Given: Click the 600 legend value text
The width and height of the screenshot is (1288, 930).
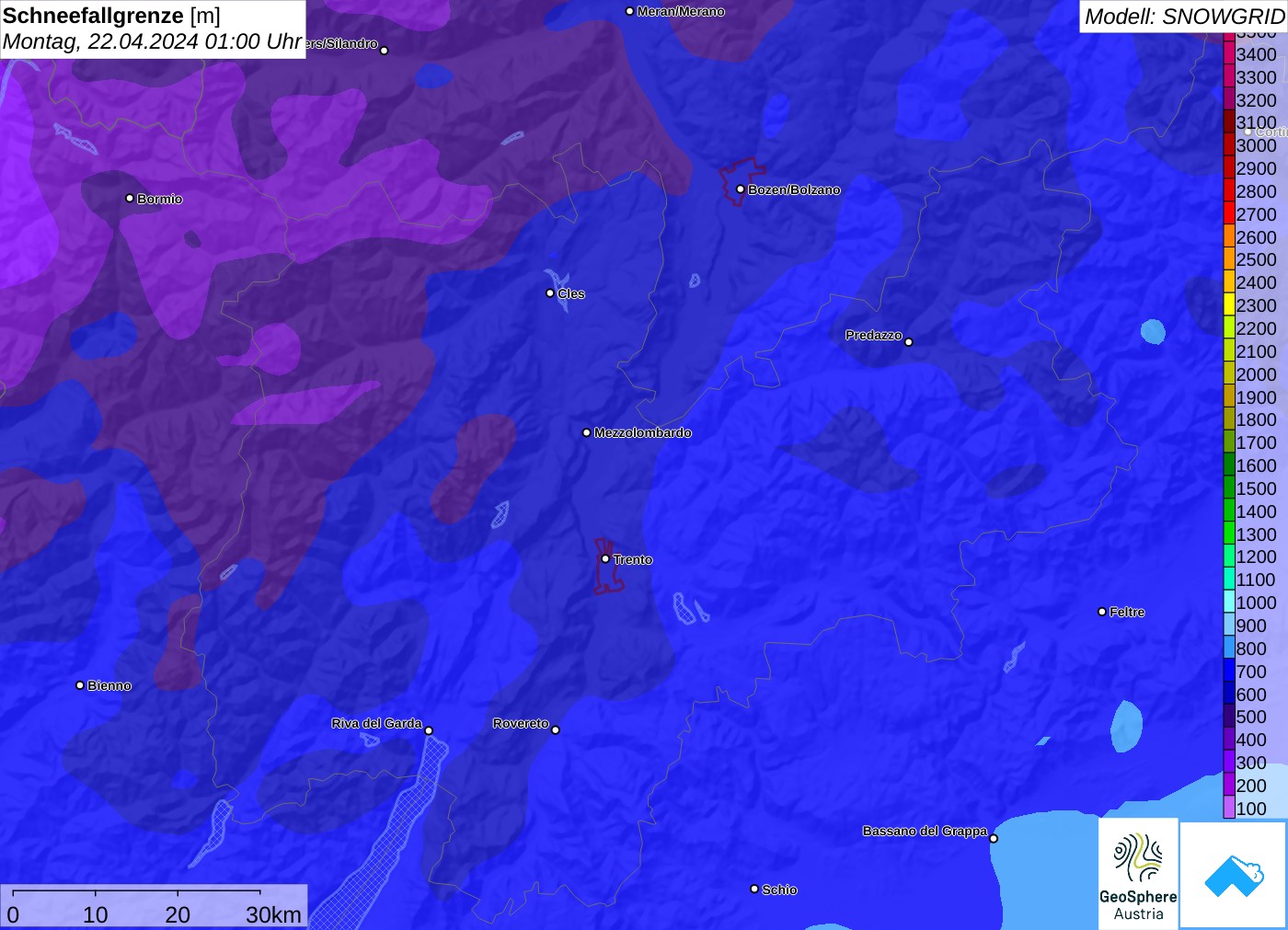Looking at the screenshot, I should (x=1251, y=695).
